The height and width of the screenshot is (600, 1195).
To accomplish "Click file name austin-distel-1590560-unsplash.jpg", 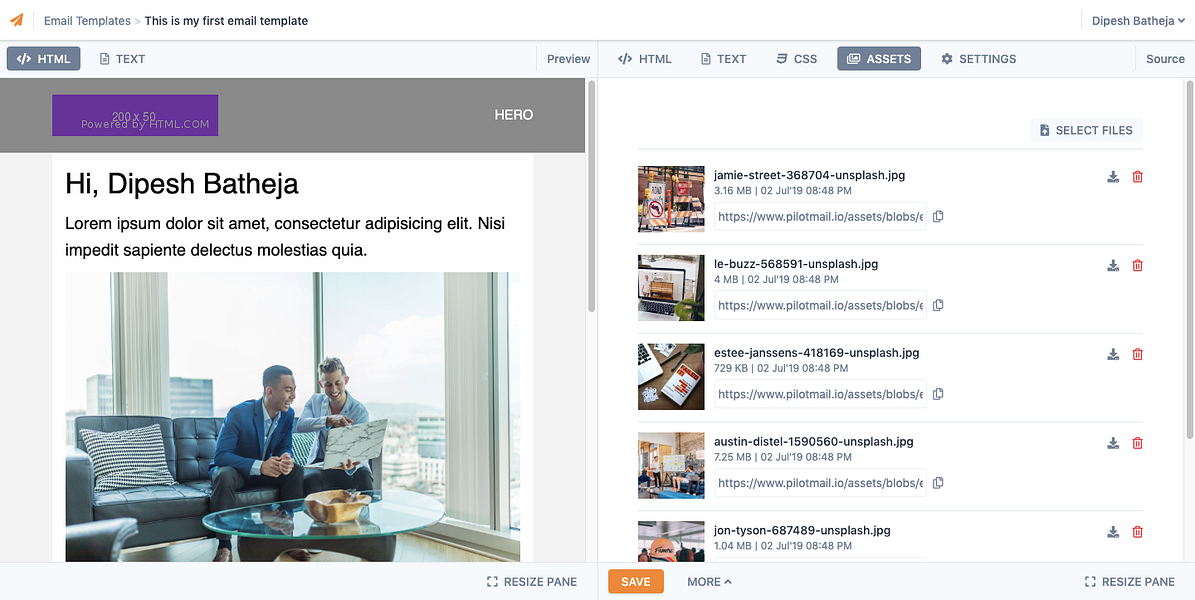I will 813,441.
